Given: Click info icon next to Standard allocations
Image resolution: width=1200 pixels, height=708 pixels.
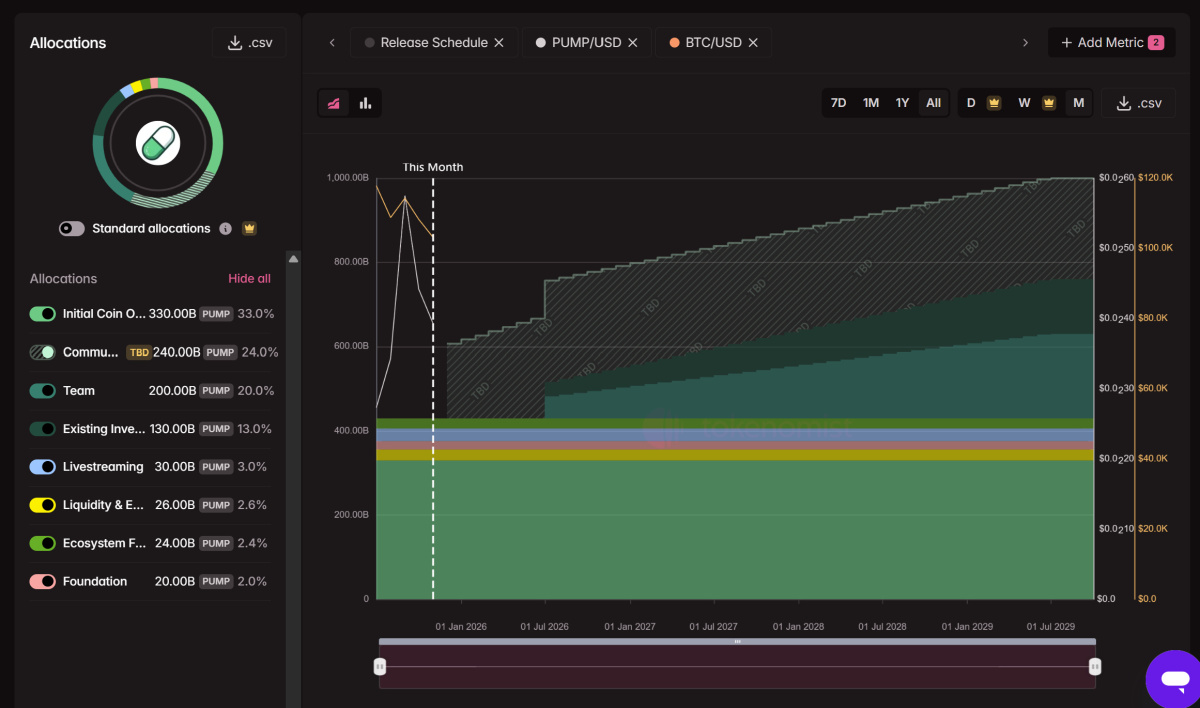Looking at the screenshot, I should pos(225,229).
